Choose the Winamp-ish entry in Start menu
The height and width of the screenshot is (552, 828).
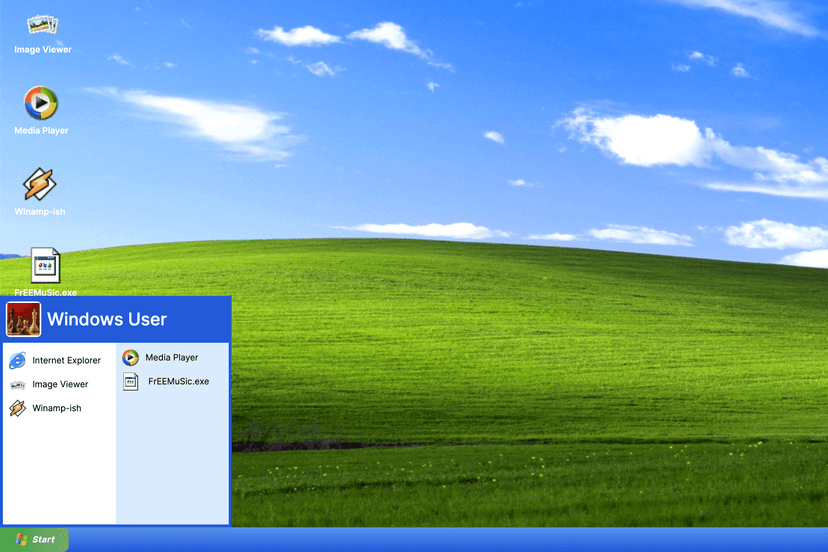[57, 408]
